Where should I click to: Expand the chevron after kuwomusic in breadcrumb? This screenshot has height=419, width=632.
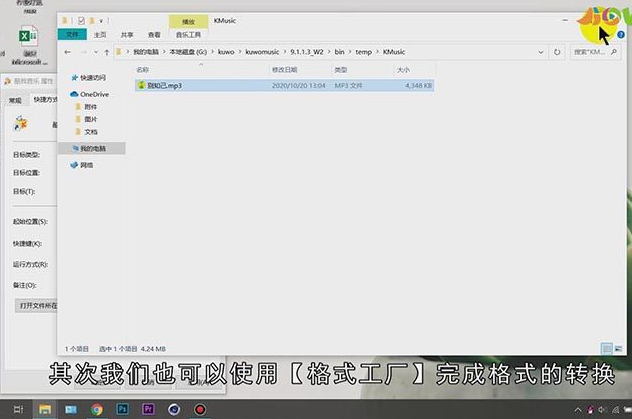[x=285, y=52]
